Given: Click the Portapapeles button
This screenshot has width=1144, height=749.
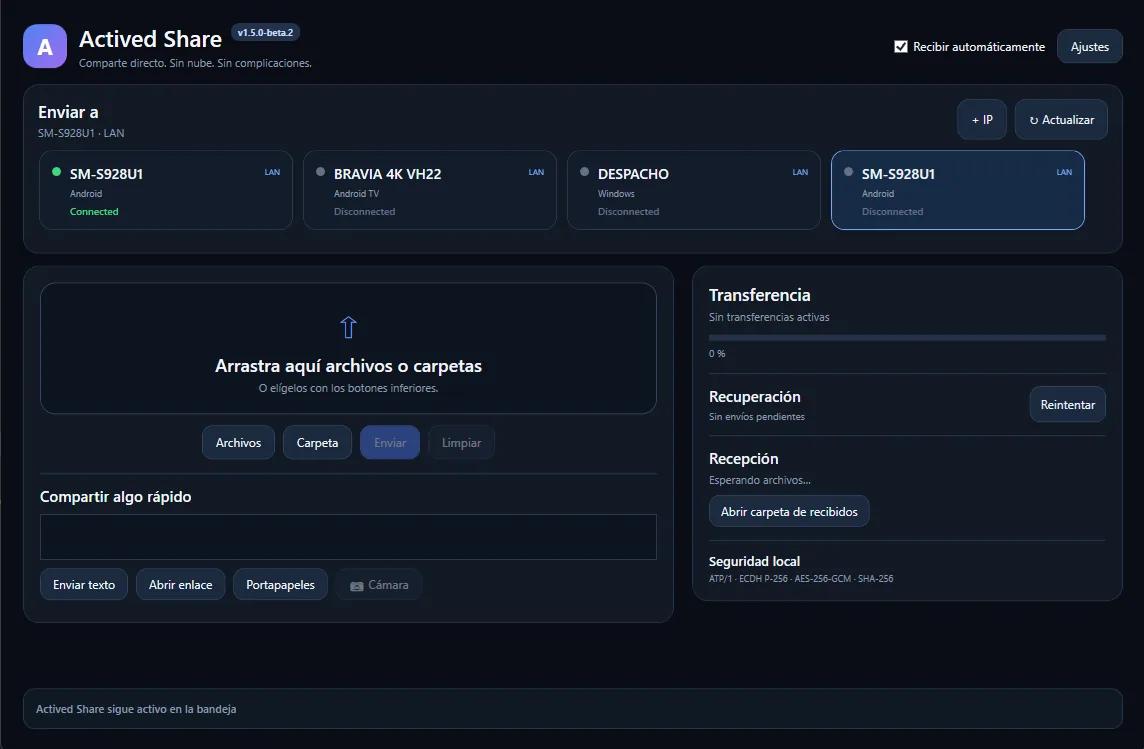Looking at the screenshot, I should [x=280, y=585].
